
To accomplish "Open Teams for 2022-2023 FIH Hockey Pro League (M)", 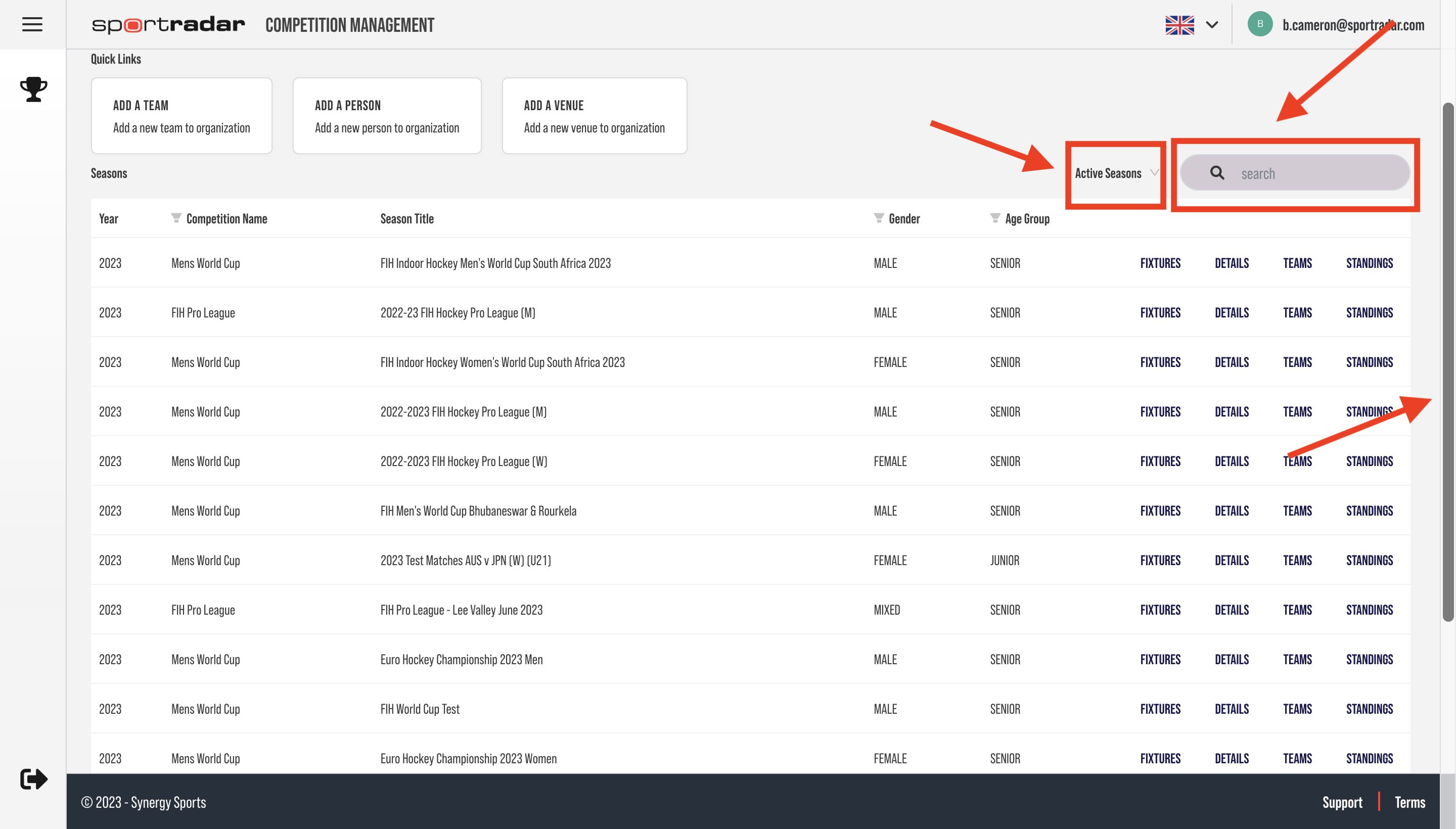I will click(x=1297, y=411).
